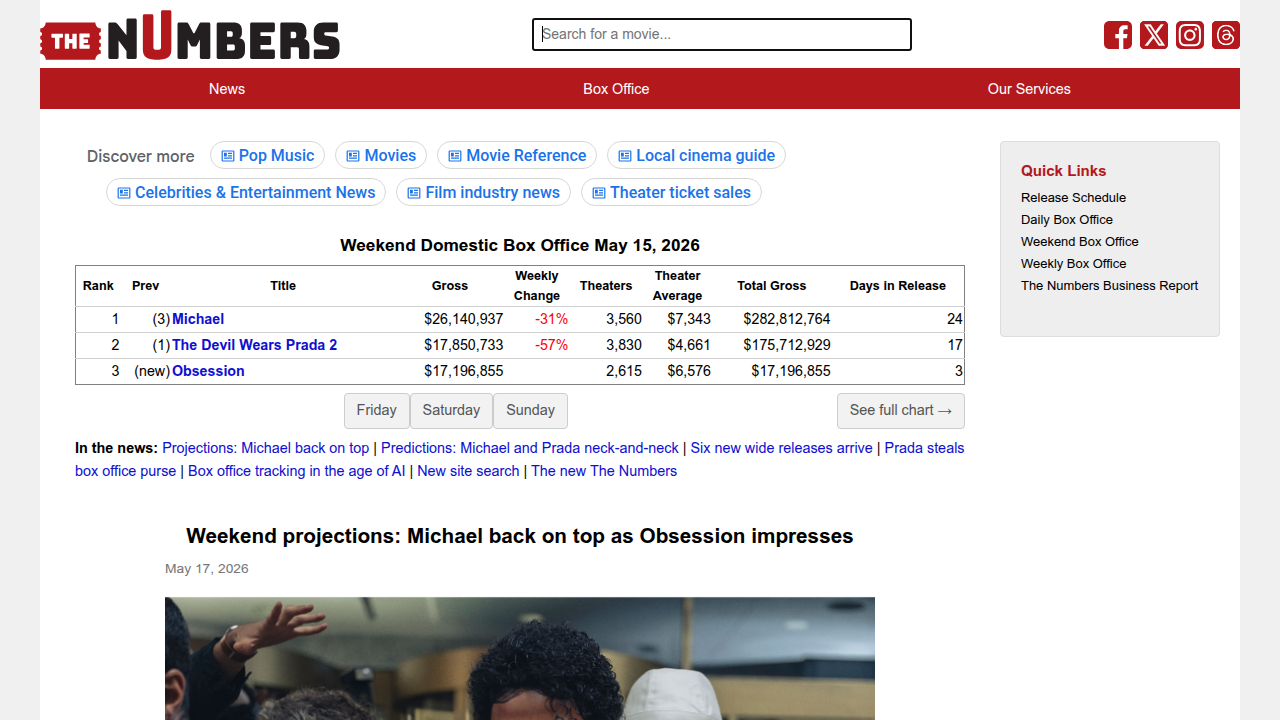Open the Weekend projections article headline
The image size is (1280, 720).
[520, 536]
